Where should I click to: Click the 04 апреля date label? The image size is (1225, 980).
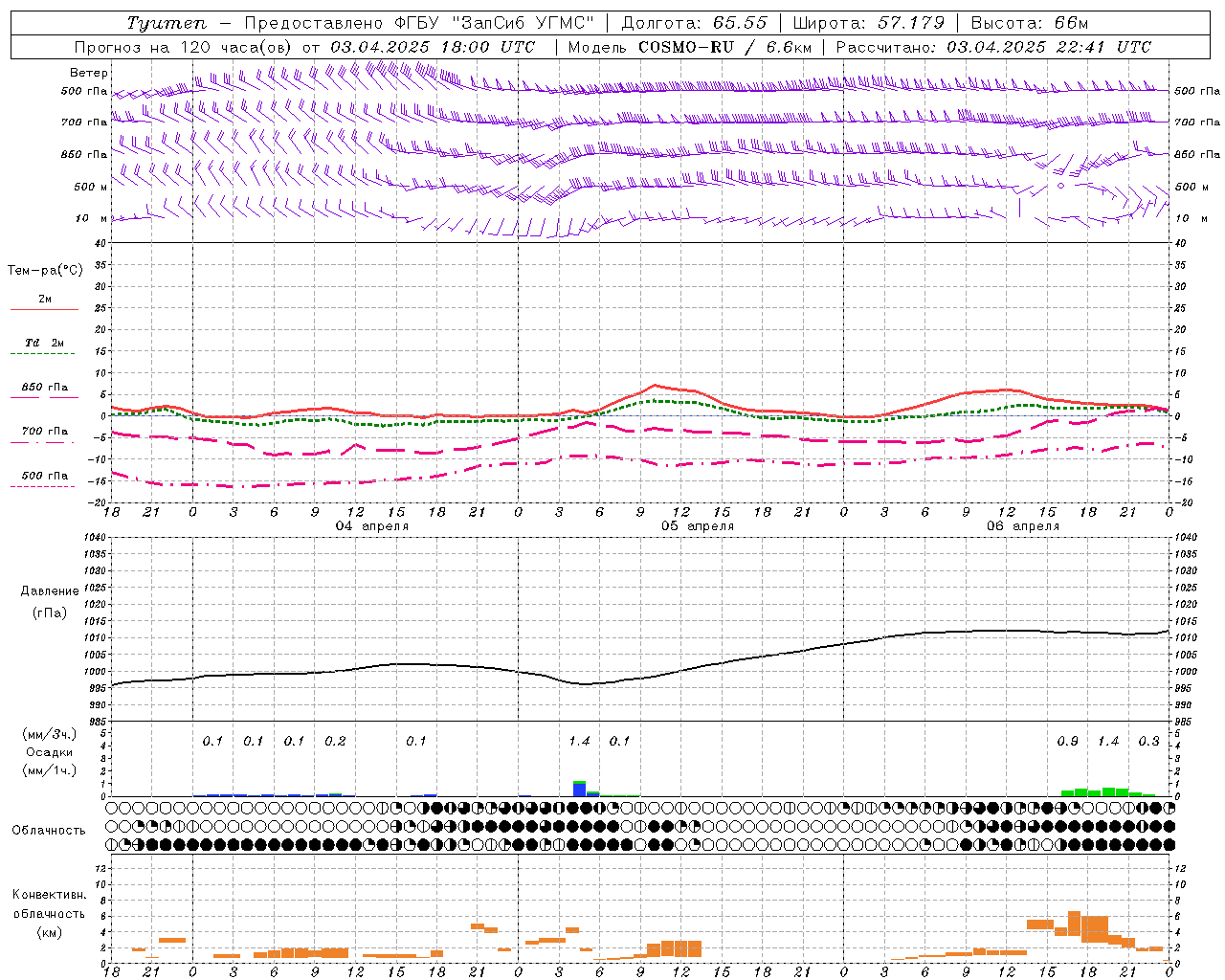[372, 526]
